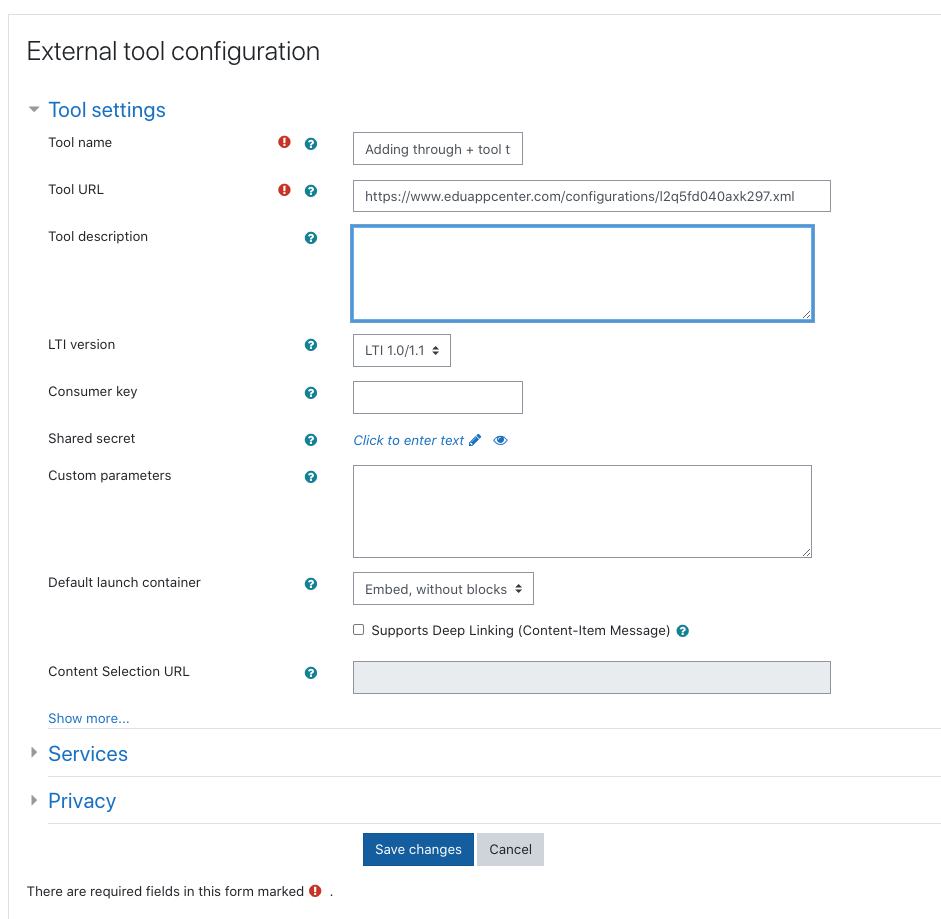The image size is (941, 919).
Task: Open help for Tool name field
Action: pos(310,143)
